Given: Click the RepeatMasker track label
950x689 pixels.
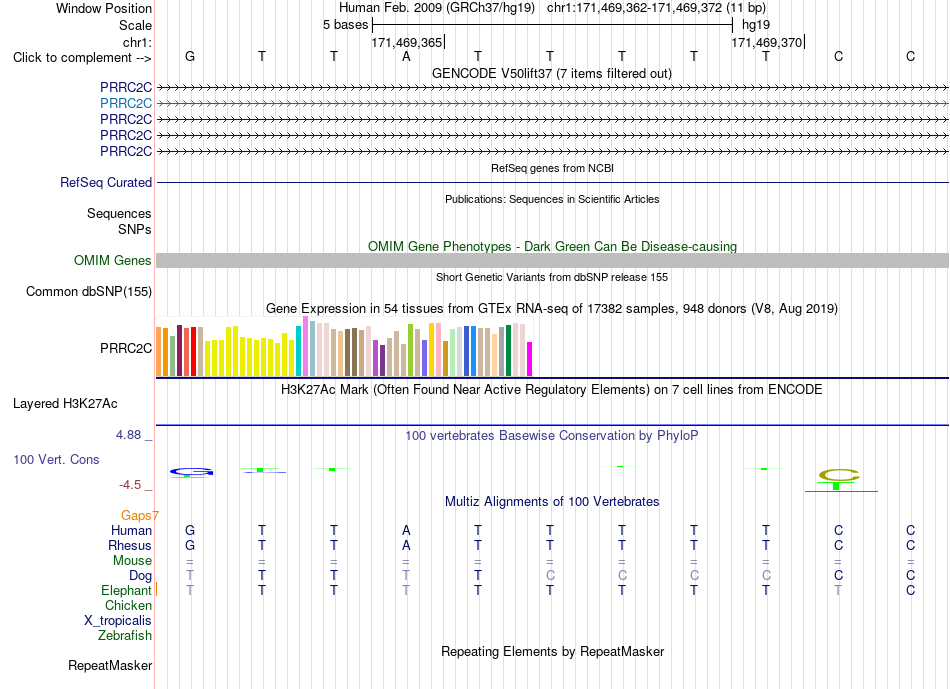Looking at the screenshot, I should [x=110, y=665].
